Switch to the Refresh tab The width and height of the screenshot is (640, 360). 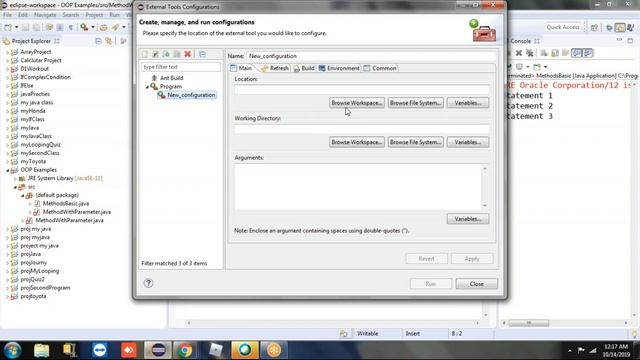click(275, 68)
